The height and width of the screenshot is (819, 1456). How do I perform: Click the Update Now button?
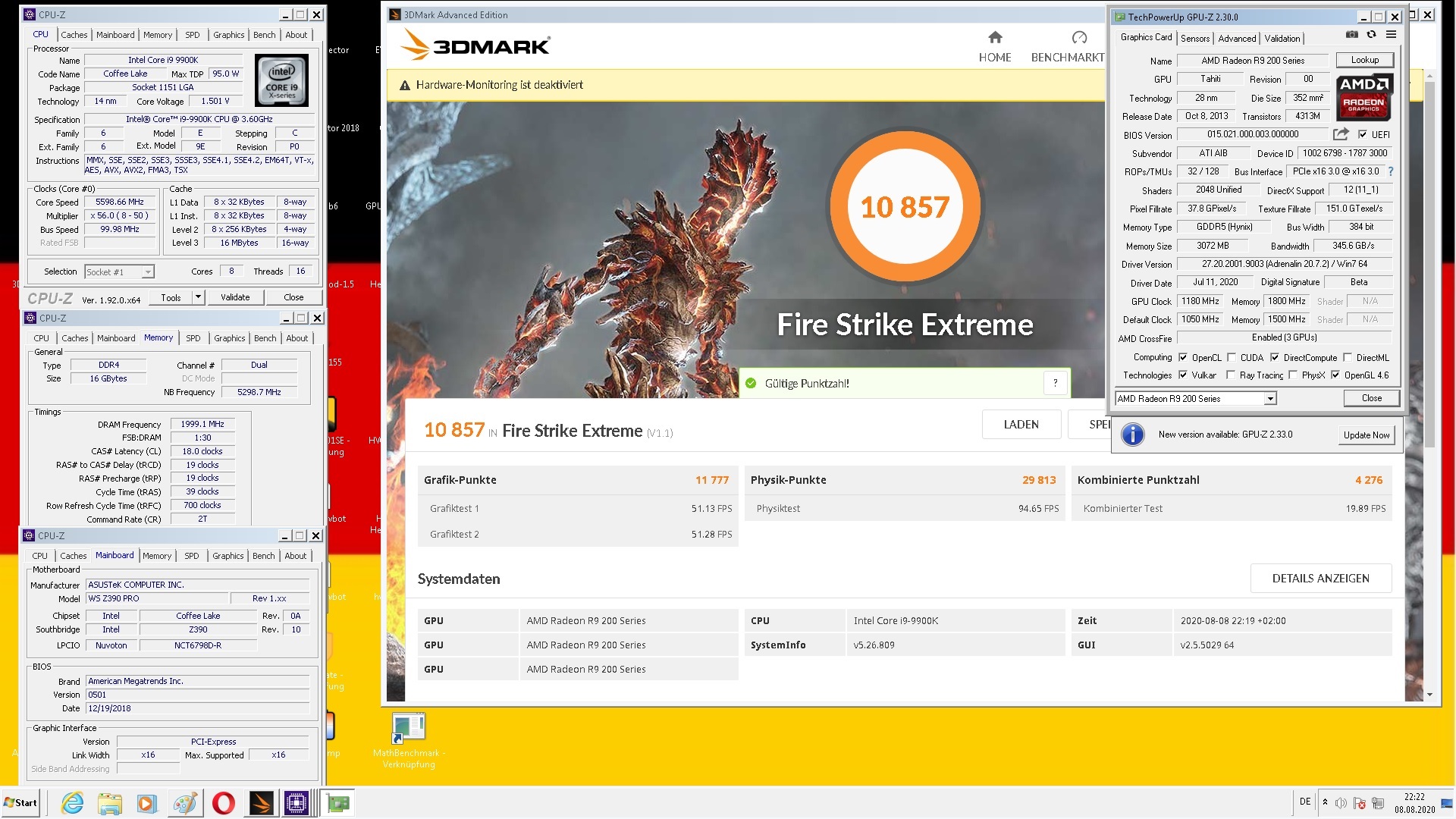pos(1366,435)
